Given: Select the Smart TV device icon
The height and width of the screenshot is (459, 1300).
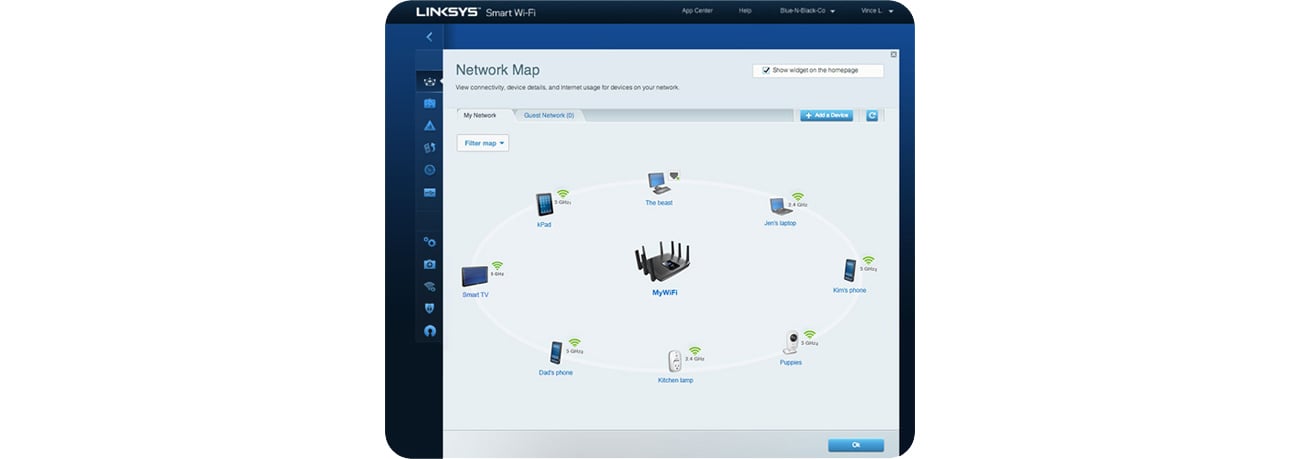Looking at the screenshot, I should point(474,277).
